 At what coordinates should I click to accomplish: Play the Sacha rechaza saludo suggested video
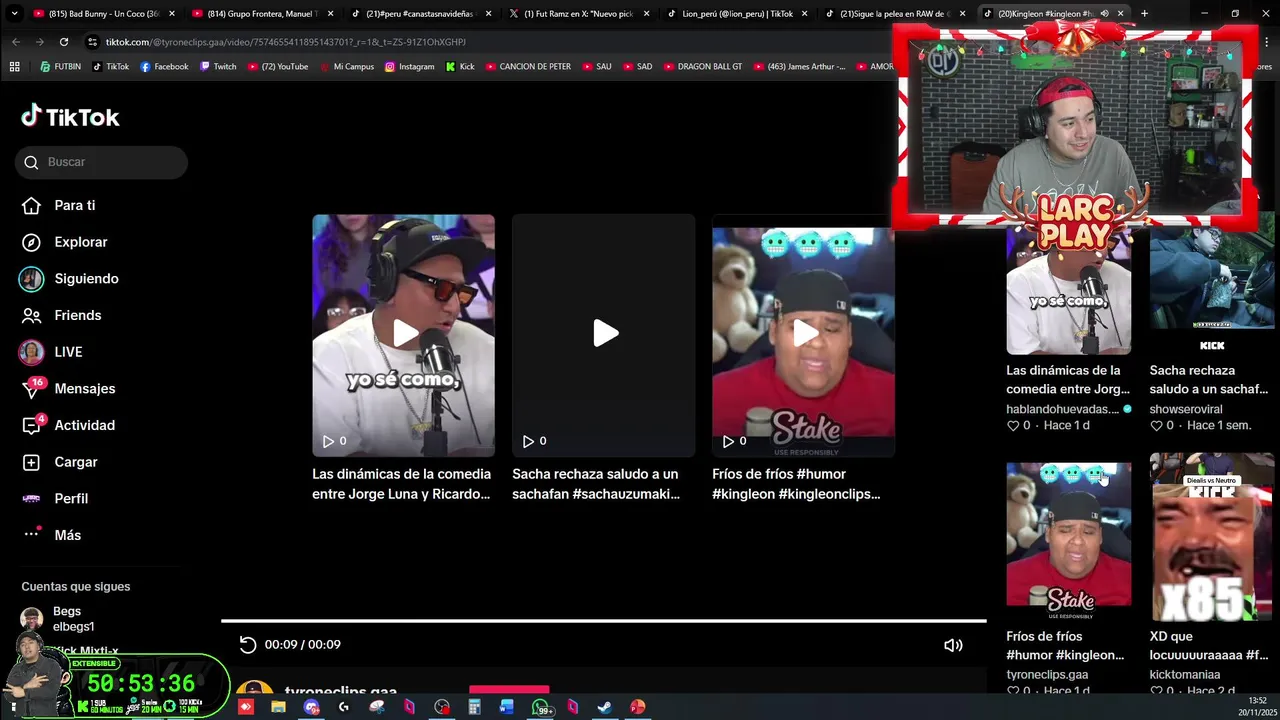[x=603, y=335]
